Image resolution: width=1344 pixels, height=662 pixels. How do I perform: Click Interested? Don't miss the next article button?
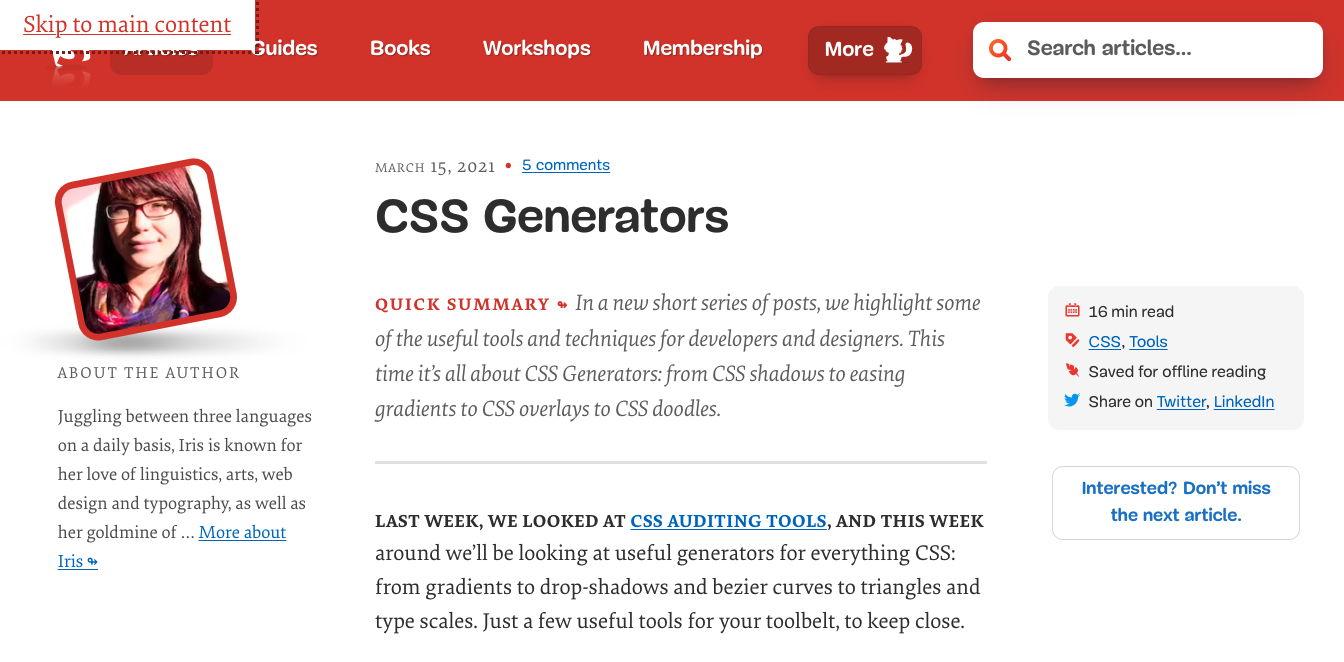click(1175, 502)
